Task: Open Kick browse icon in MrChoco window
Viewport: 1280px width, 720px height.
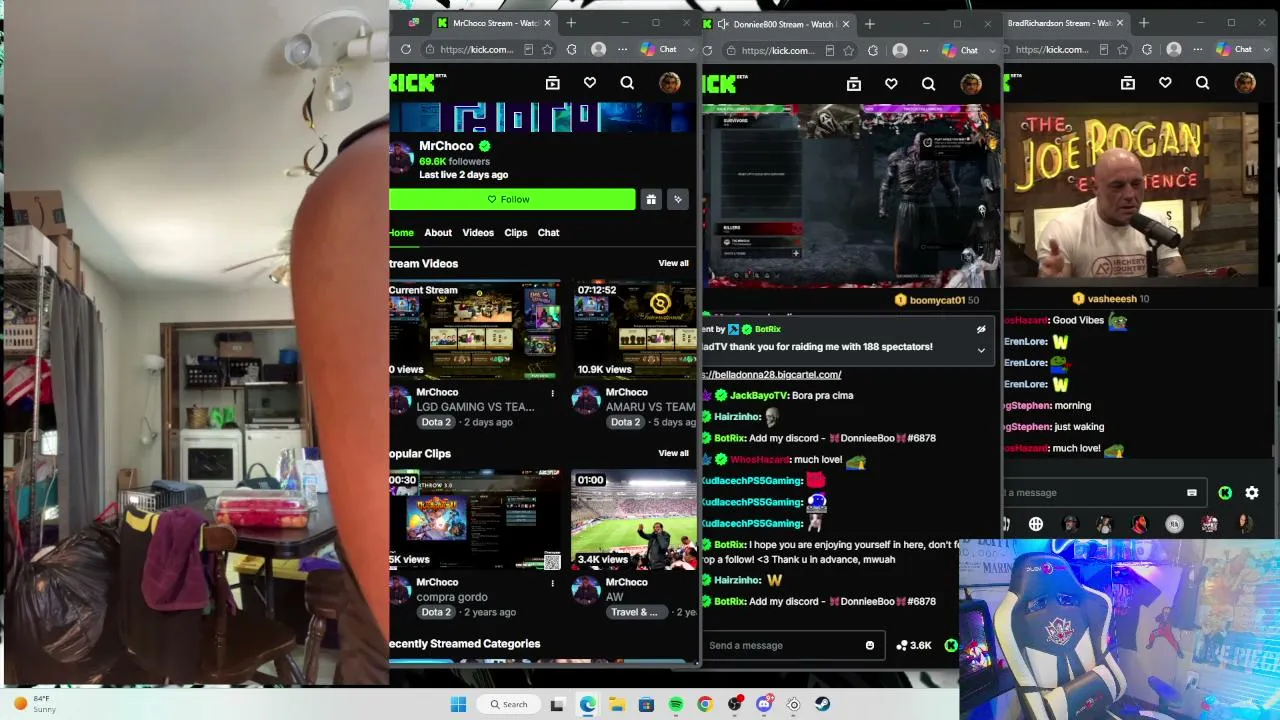Action: (553, 83)
